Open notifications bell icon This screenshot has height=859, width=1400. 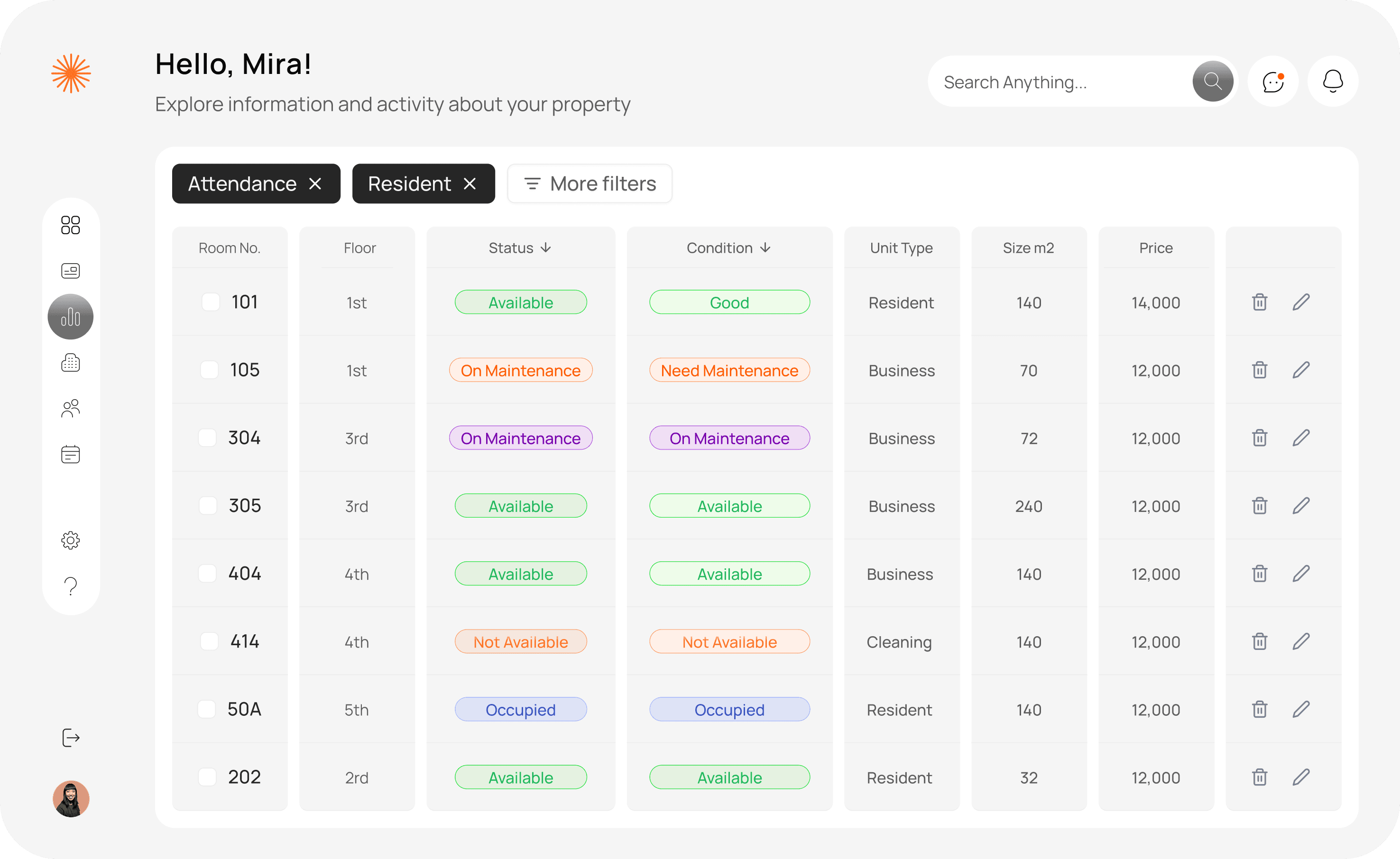click(1332, 82)
